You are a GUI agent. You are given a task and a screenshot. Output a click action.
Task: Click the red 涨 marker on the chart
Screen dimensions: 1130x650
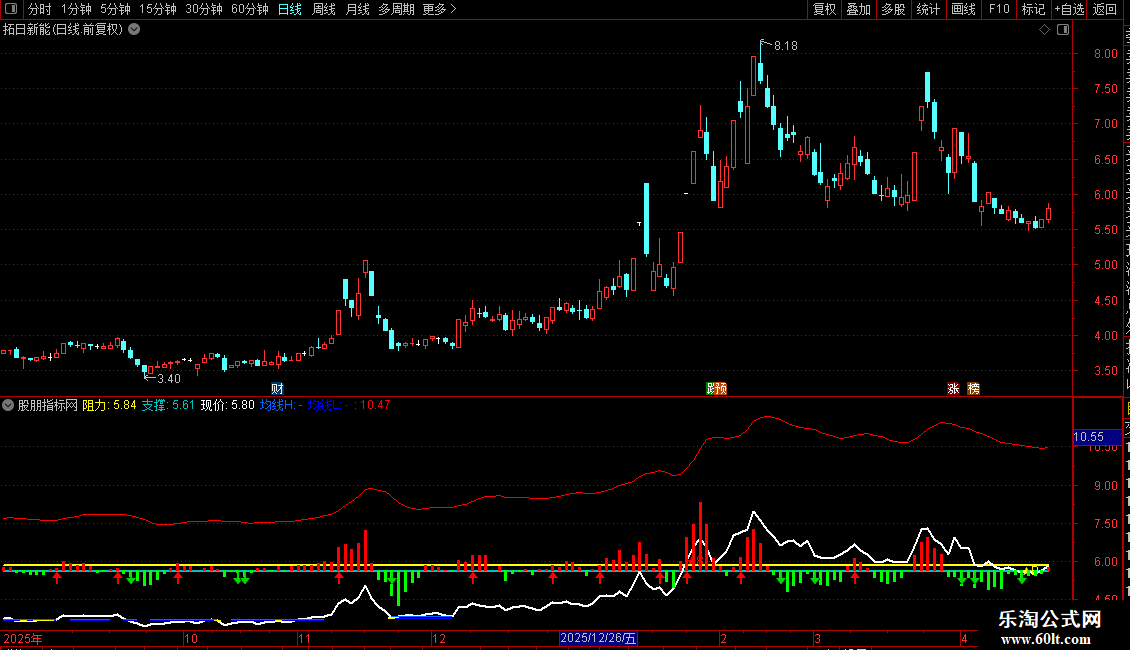(953, 388)
